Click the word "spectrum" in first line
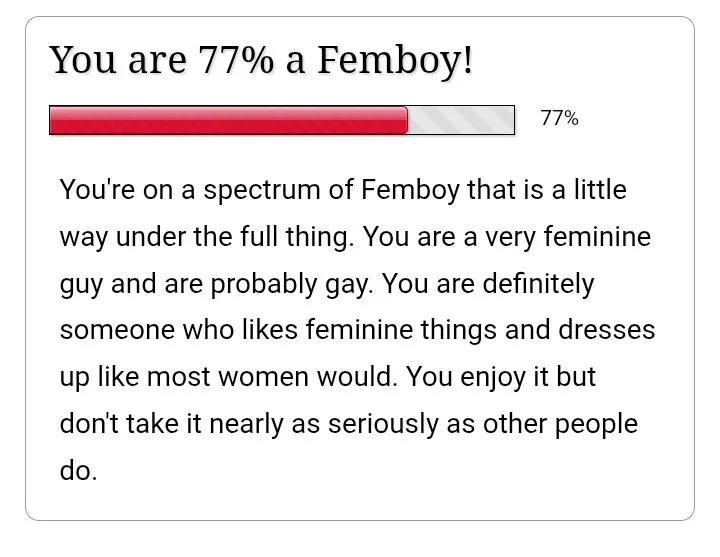The width and height of the screenshot is (720, 557). (262, 190)
